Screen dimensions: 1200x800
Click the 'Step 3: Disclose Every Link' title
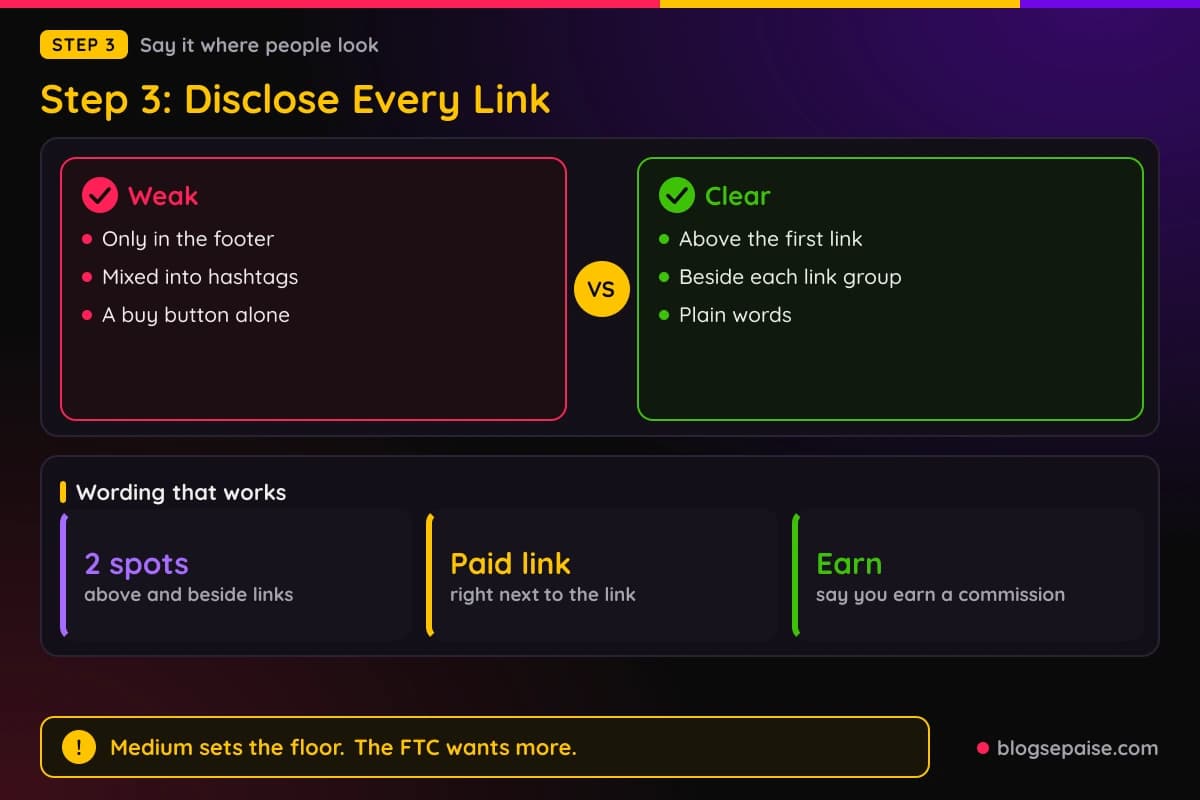tap(295, 99)
